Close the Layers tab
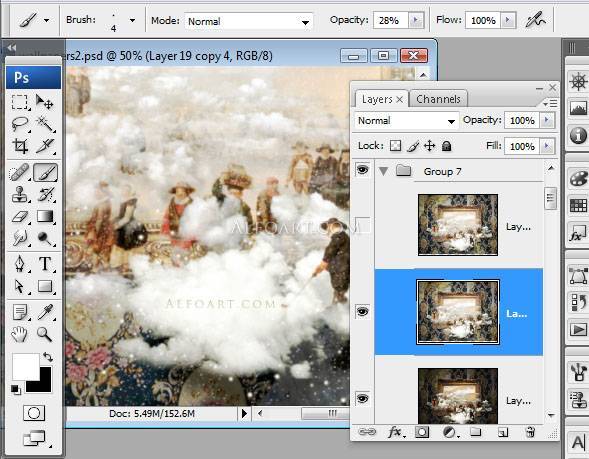The width and height of the screenshot is (589, 459). pyautogui.click(x=400, y=99)
